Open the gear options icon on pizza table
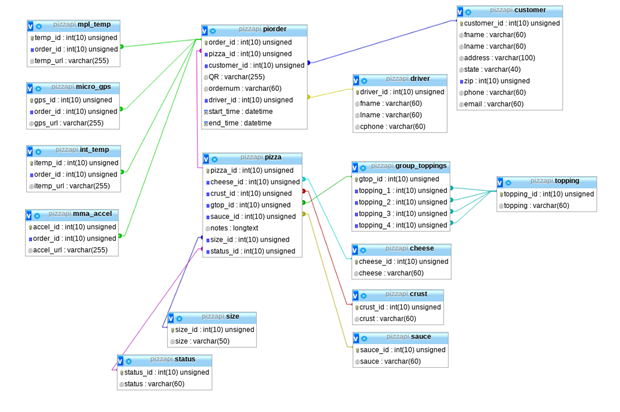620x412 pixels. (214, 159)
